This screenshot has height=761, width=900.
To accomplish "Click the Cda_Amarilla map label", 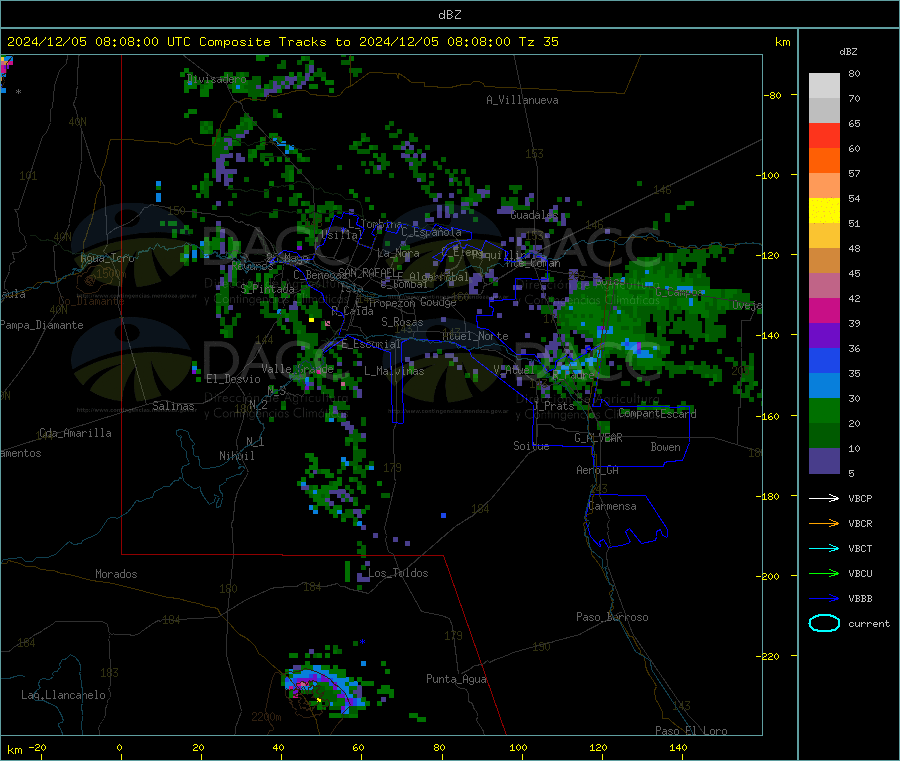I will (75, 433).
